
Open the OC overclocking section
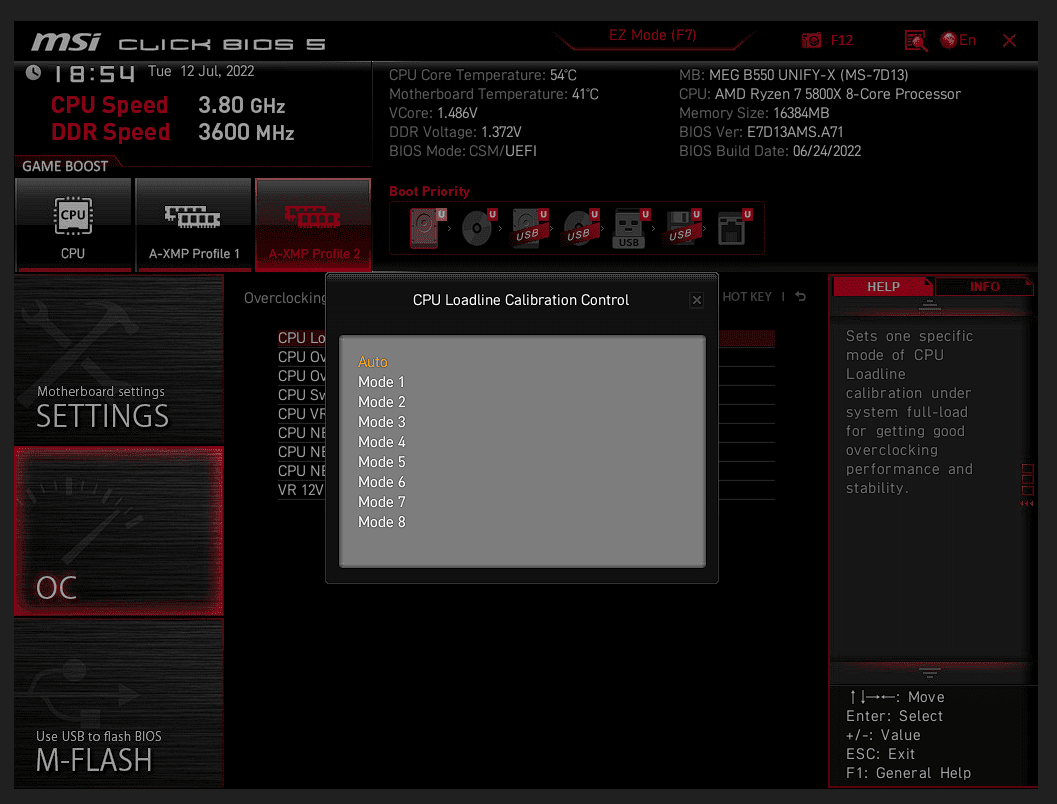[x=119, y=531]
